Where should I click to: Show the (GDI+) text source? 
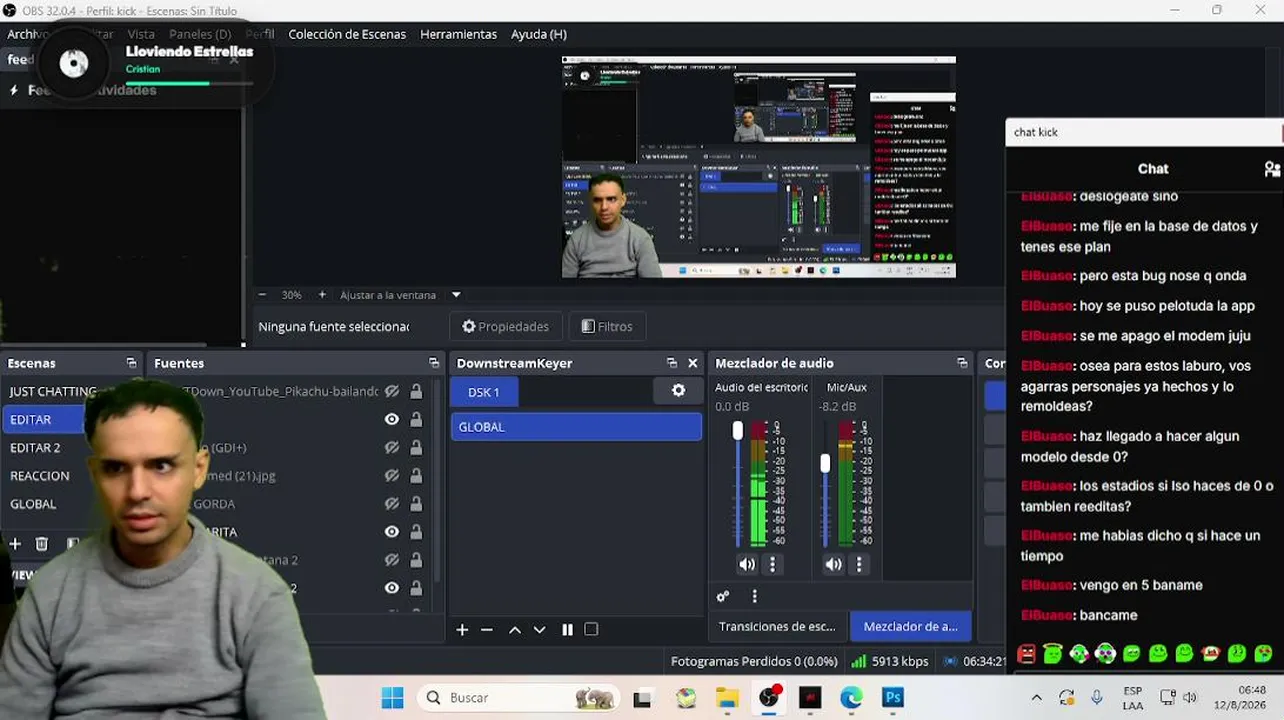click(392, 448)
